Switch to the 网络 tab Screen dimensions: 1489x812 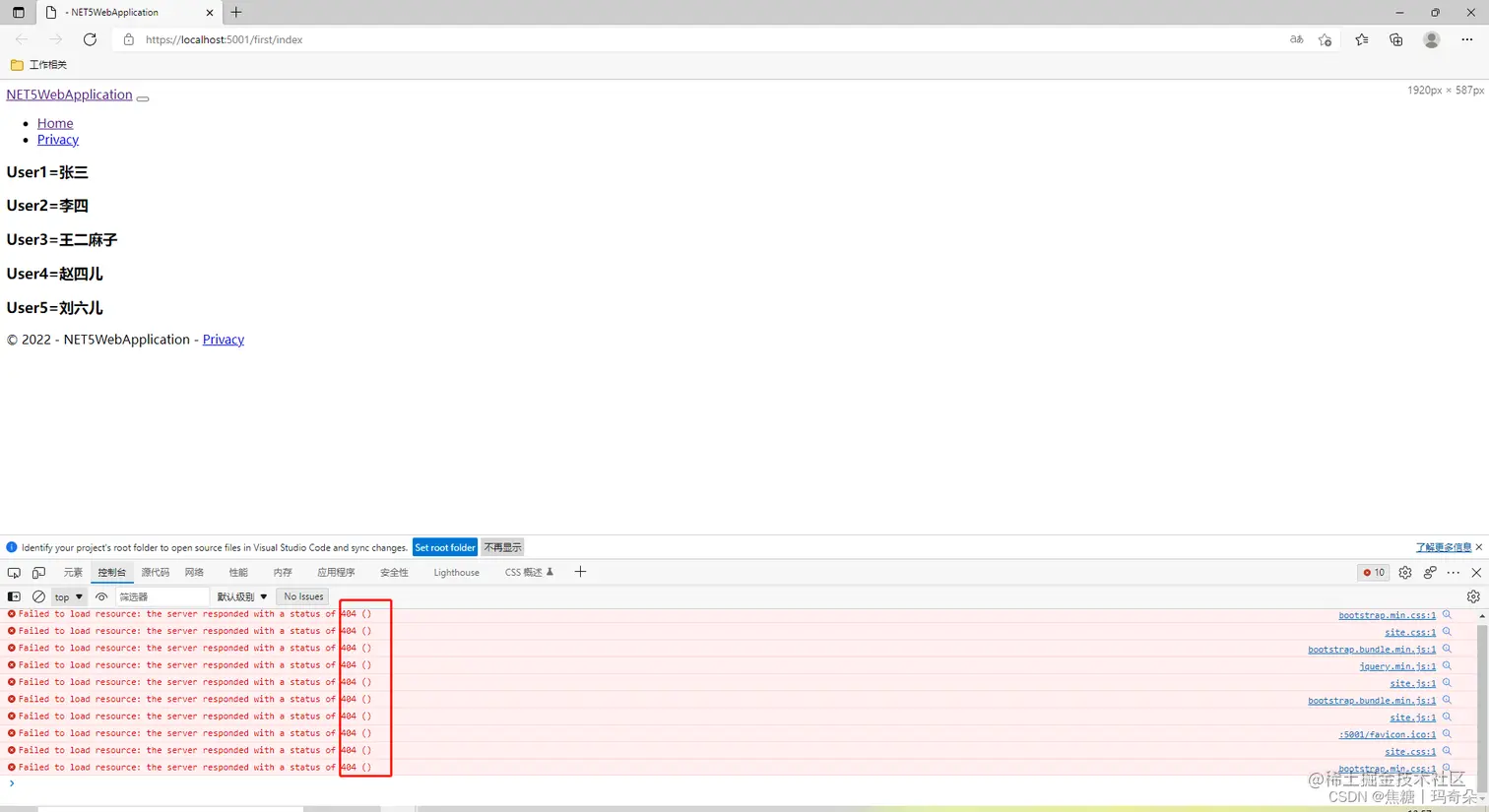pos(194,573)
